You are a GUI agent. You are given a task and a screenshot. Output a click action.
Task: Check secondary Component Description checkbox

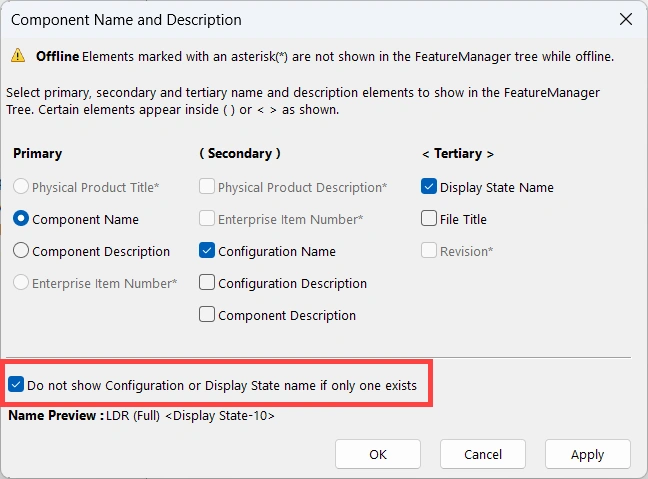[207, 315]
